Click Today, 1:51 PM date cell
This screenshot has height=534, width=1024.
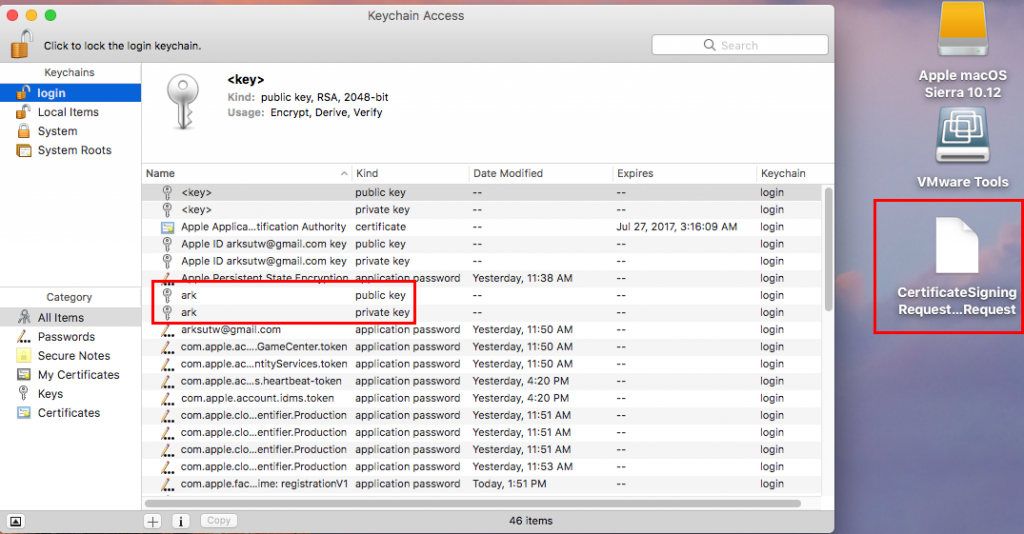pos(509,484)
